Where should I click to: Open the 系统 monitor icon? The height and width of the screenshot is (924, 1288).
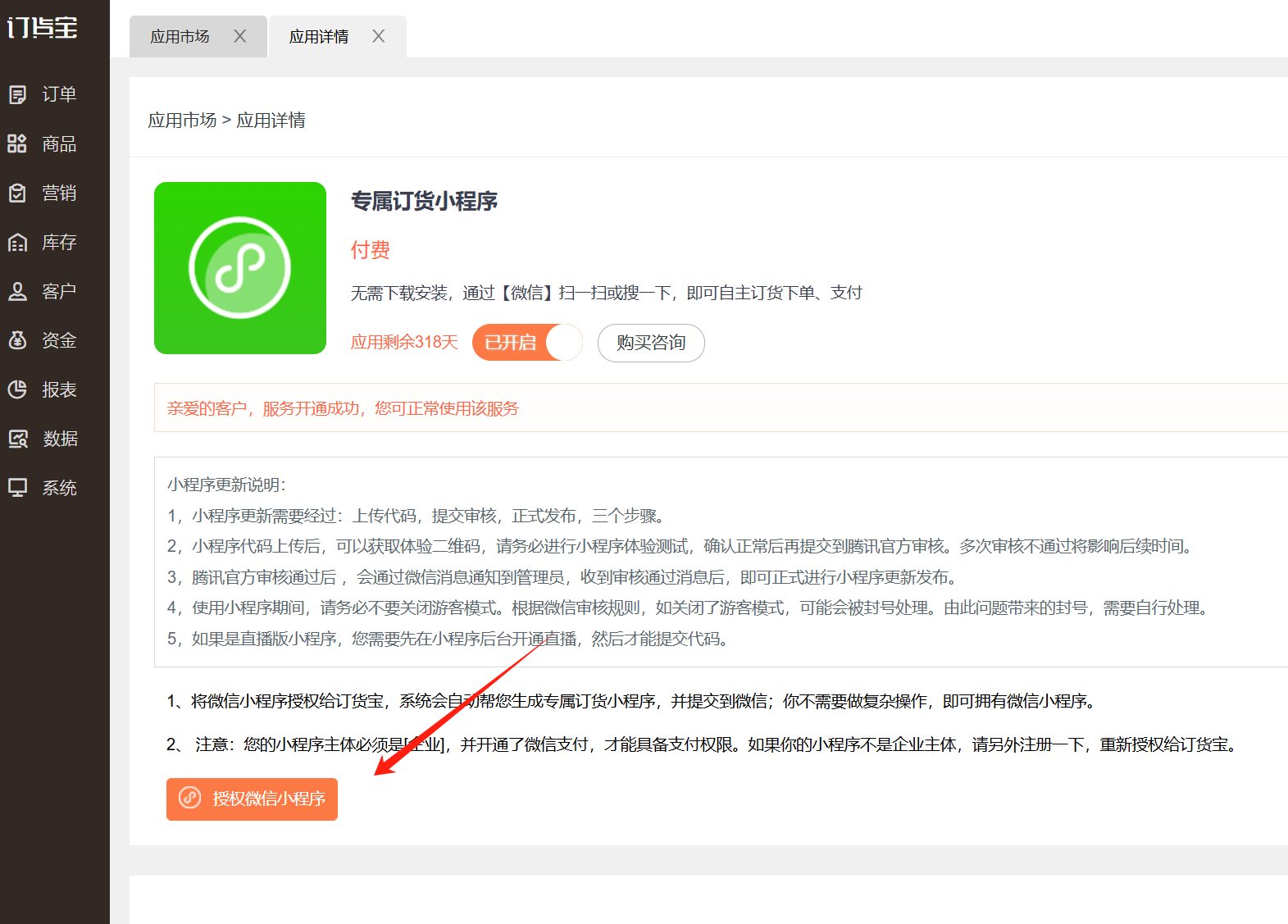(17, 488)
